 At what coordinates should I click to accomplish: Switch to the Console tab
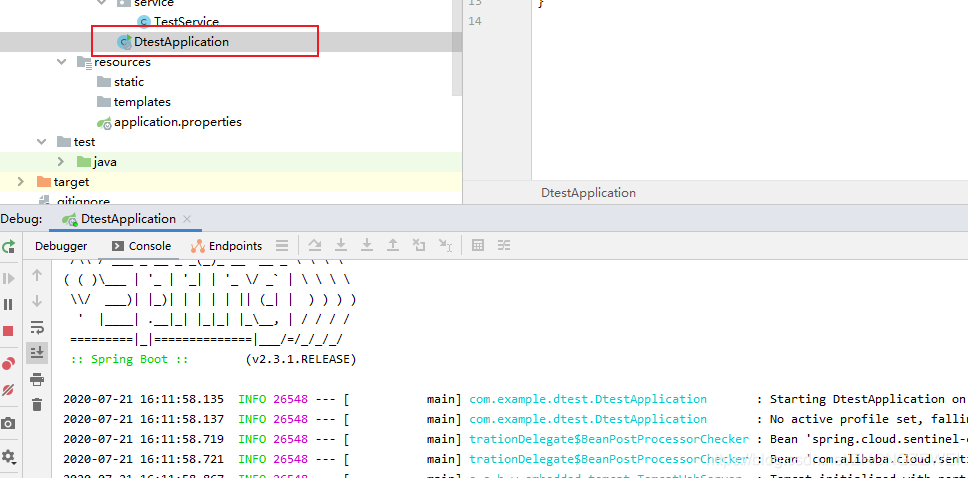tap(142, 246)
